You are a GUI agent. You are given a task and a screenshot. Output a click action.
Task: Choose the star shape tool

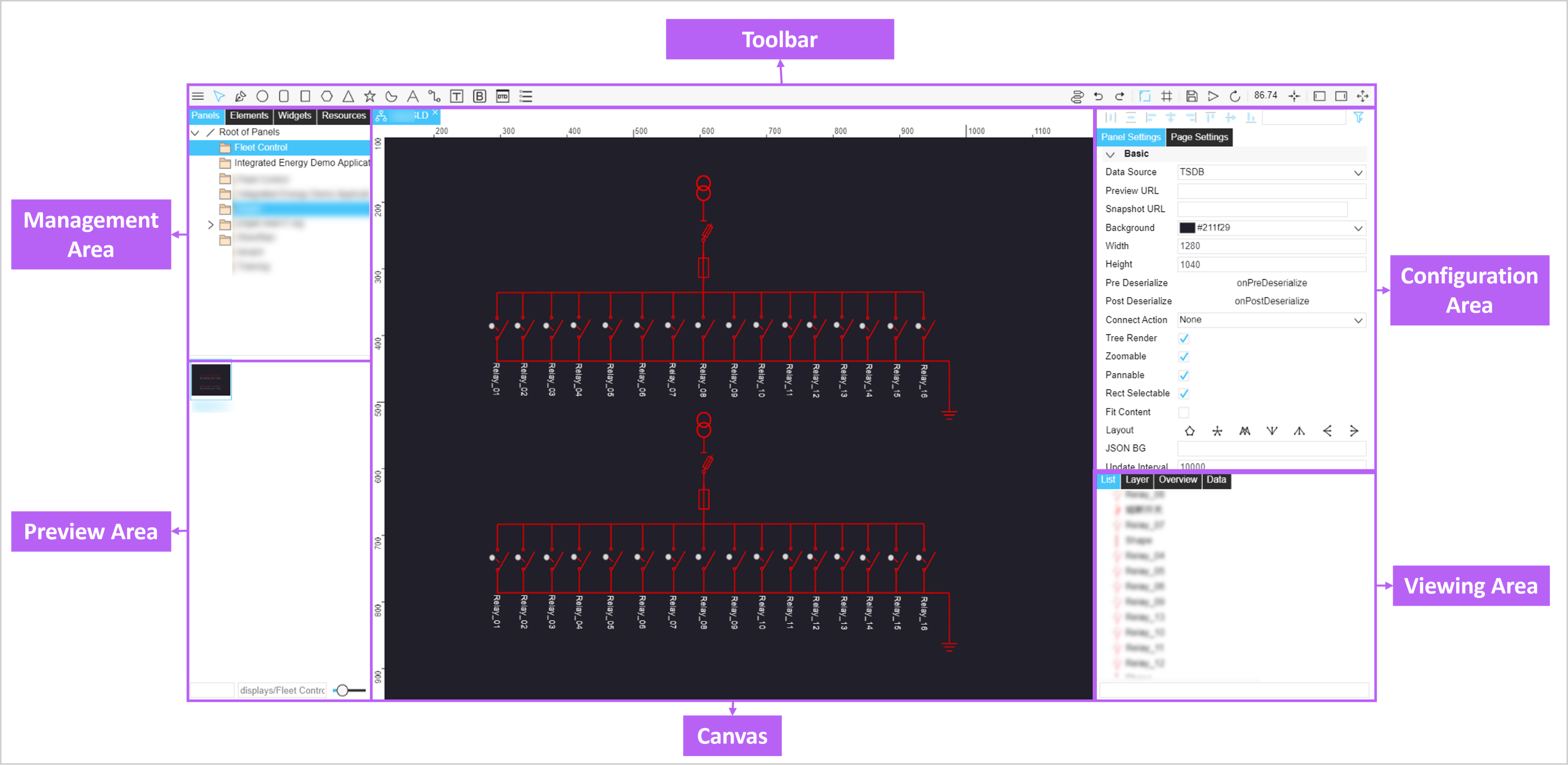370,96
